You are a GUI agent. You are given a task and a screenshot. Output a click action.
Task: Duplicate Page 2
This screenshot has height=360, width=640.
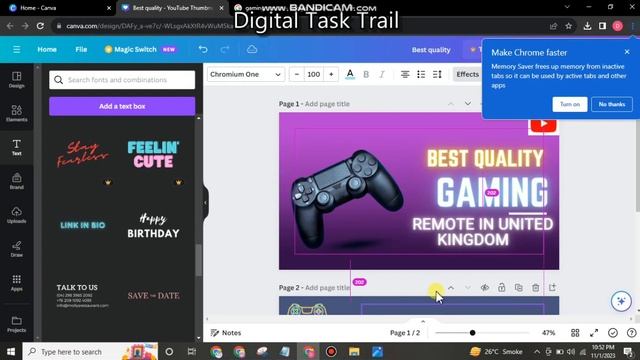pyautogui.click(x=518, y=288)
